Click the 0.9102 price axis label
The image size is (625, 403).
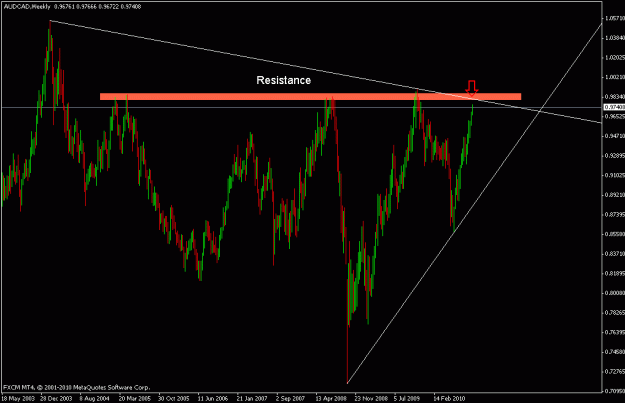tap(615, 175)
